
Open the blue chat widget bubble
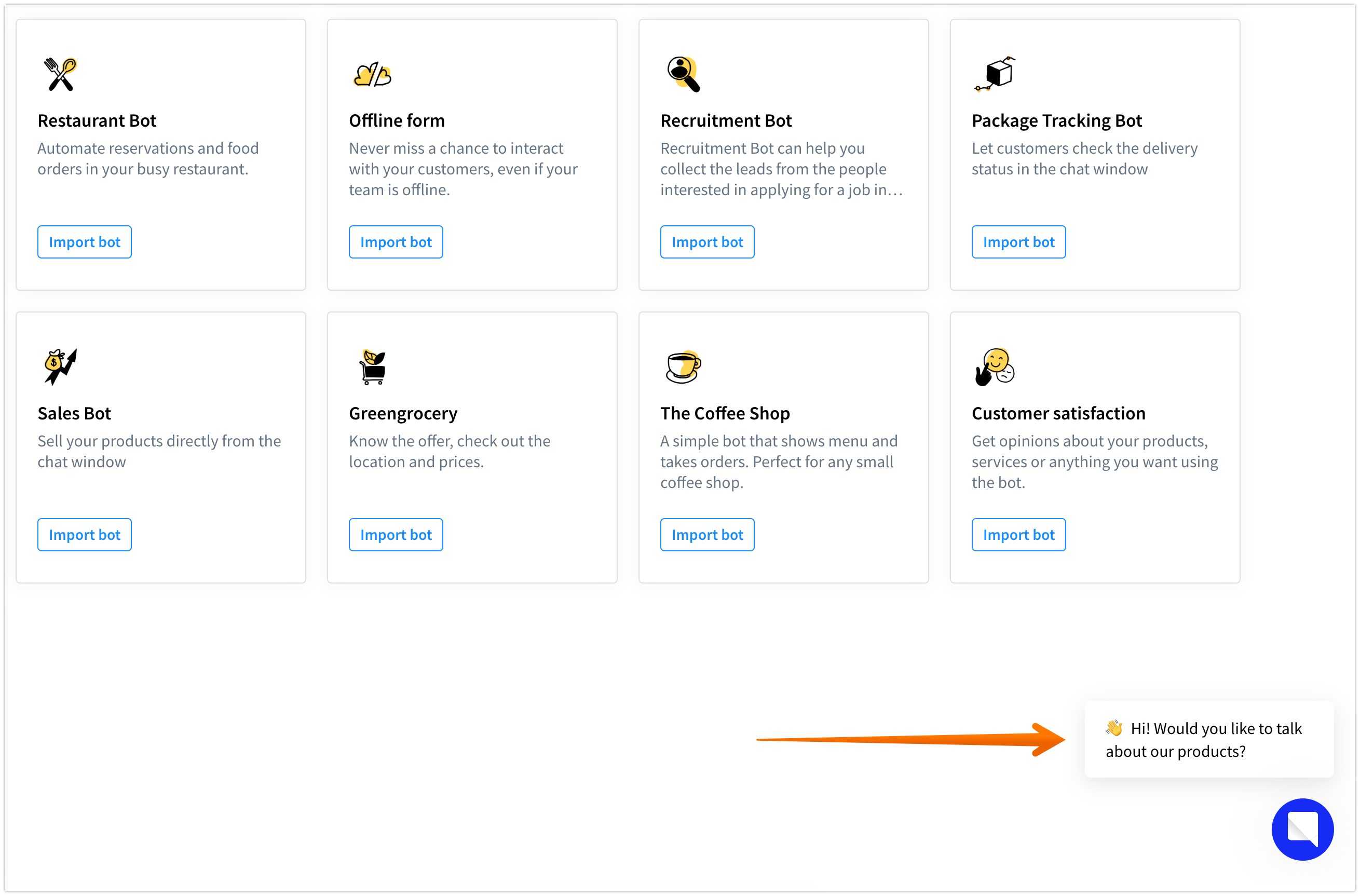[1302, 829]
